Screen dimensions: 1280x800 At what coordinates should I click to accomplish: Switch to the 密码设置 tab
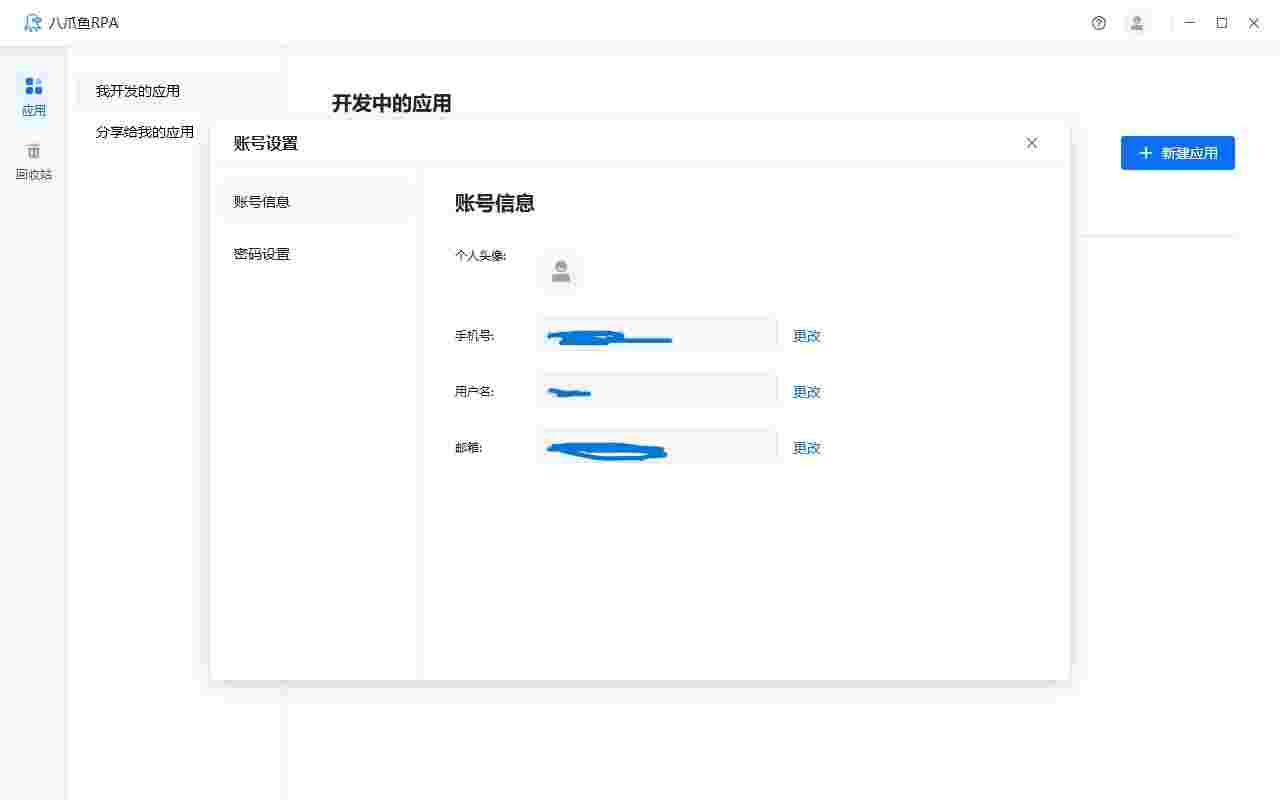click(x=261, y=253)
